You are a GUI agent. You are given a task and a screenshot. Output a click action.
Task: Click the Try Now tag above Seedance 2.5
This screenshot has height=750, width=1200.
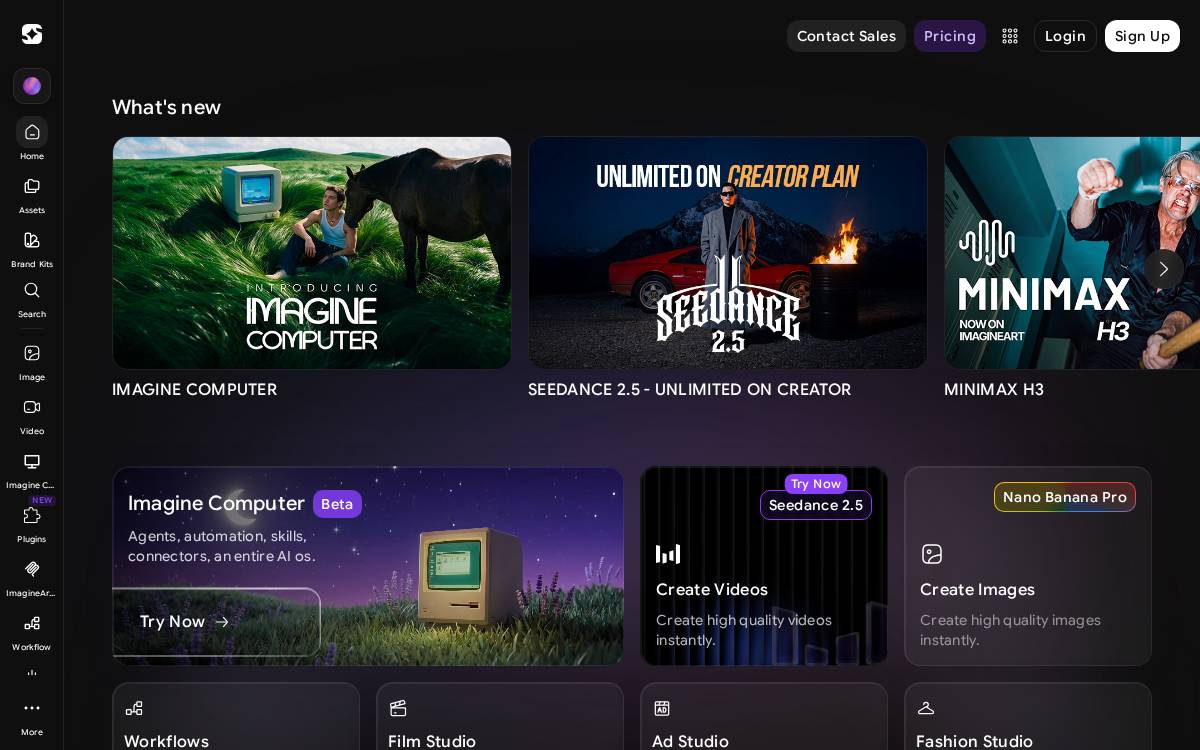(x=816, y=484)
